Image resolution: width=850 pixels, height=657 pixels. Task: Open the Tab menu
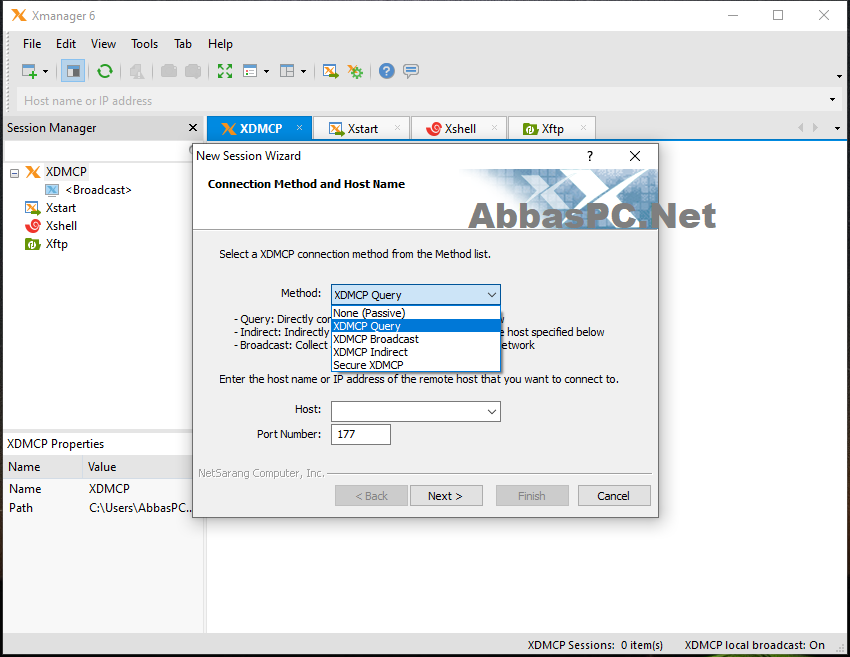183,44
